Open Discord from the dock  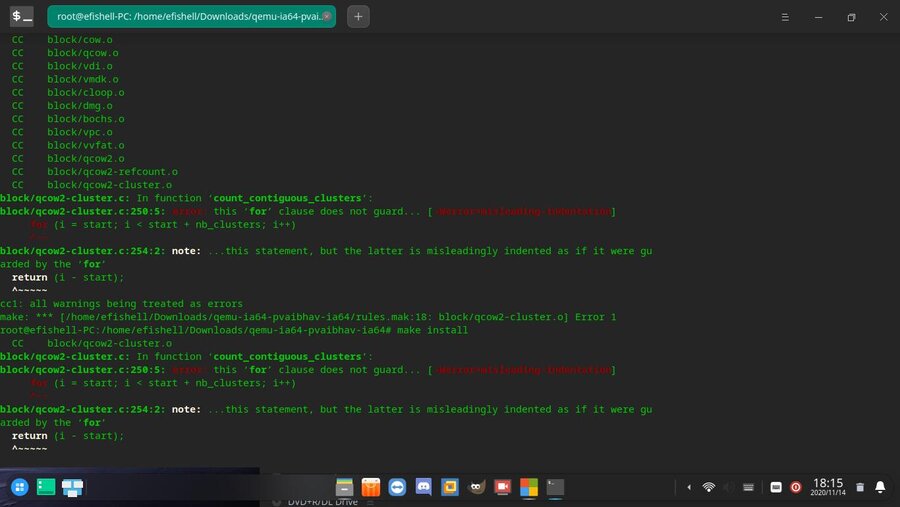[423, 487]
